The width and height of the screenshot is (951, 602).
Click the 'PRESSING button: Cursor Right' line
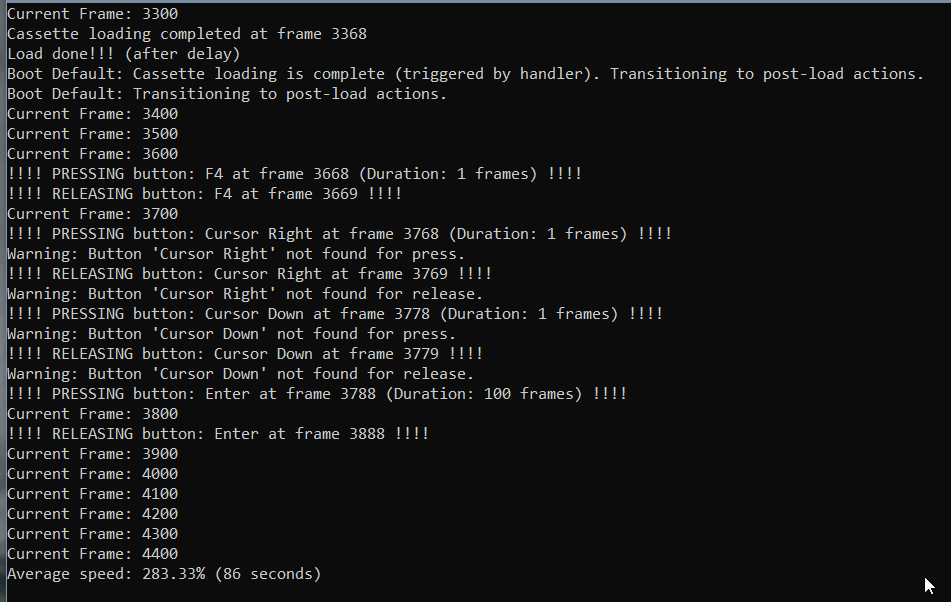339,234
